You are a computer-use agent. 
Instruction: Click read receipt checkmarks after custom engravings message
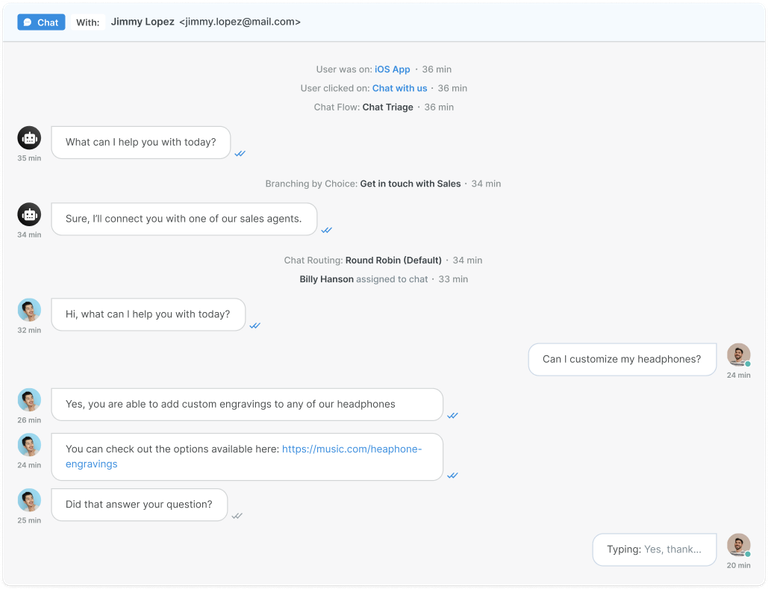pyautogui.click(x=453, y=416)
